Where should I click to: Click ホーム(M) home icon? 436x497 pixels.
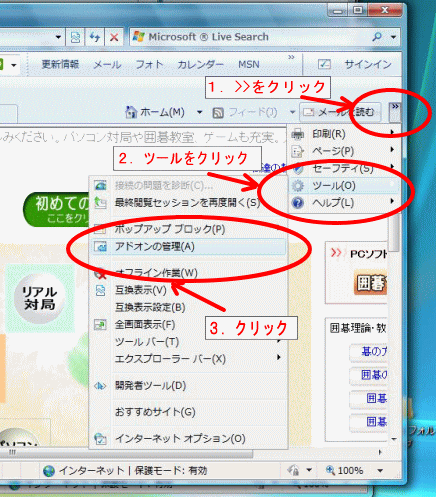point(131,112)
